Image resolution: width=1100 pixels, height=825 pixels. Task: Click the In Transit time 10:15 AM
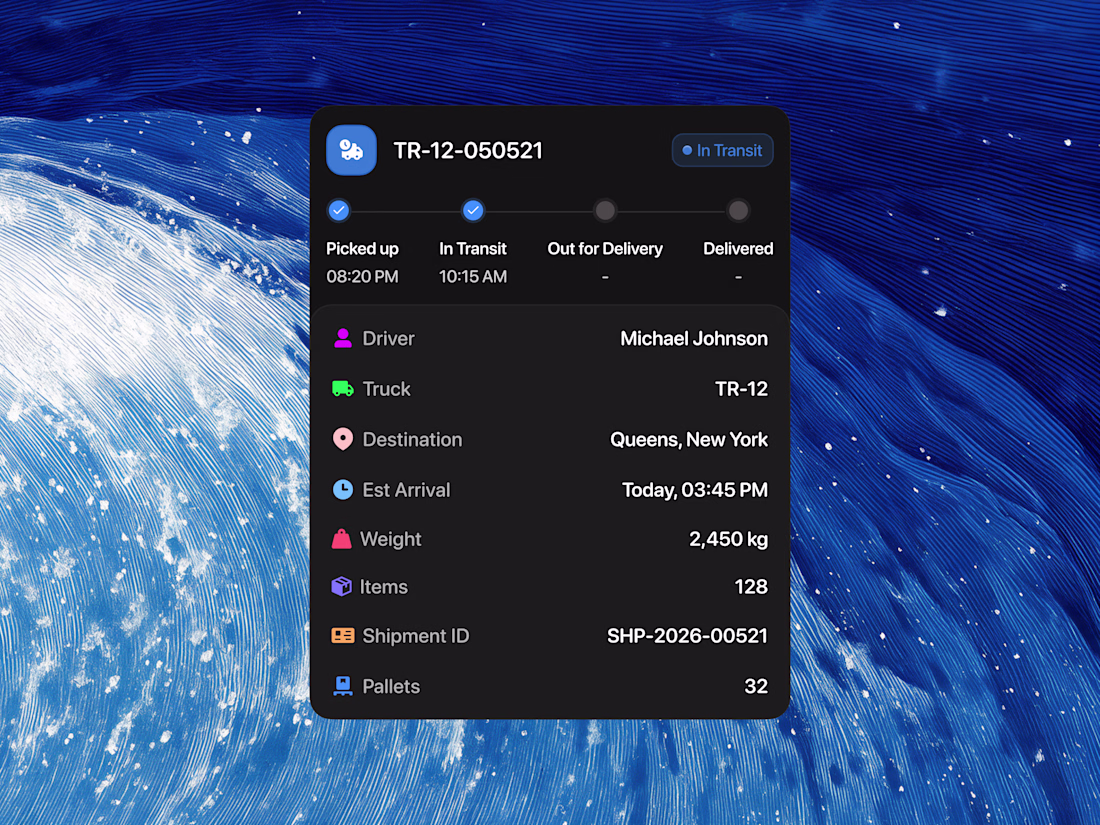tap(473, 276)
